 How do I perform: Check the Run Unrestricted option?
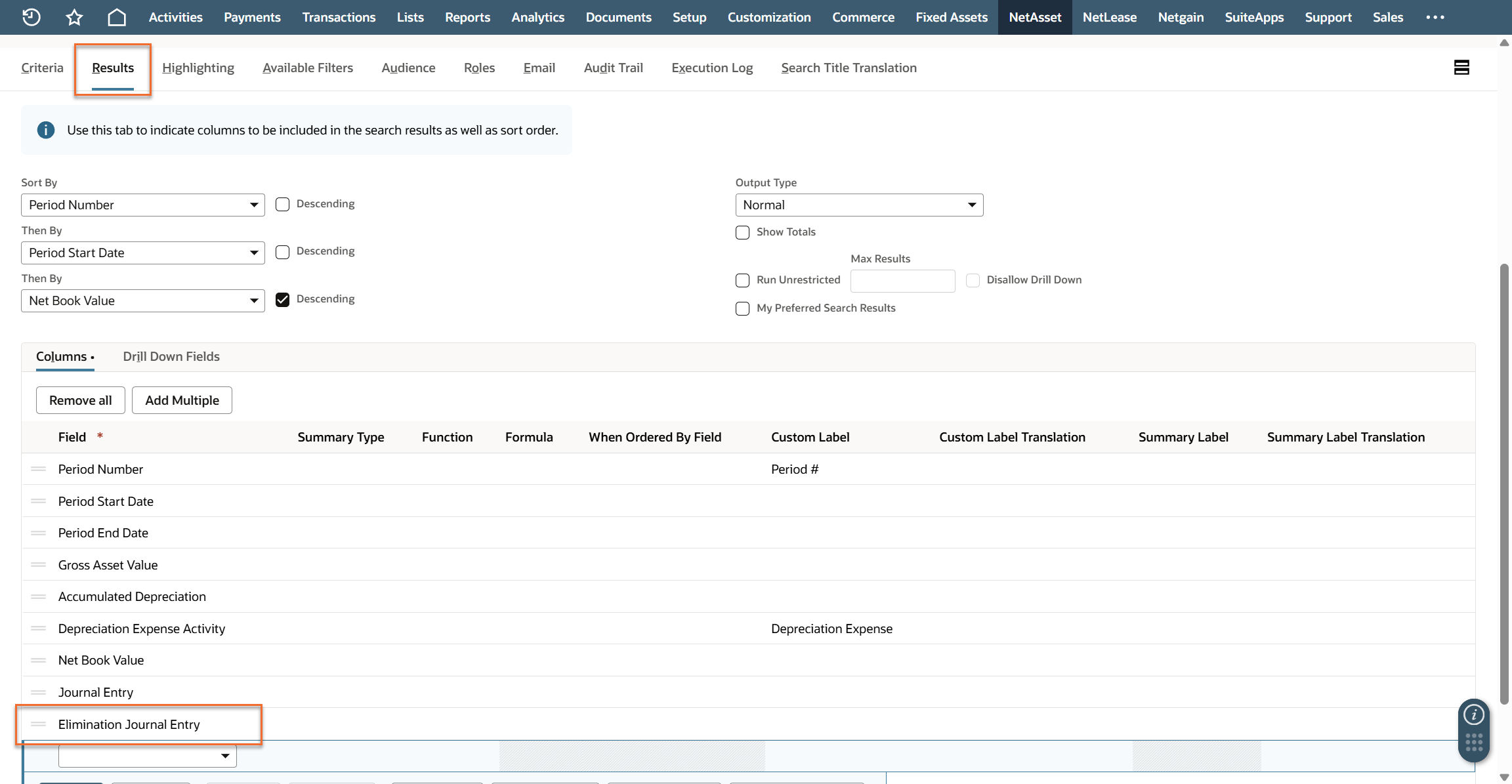pos(742,280)
